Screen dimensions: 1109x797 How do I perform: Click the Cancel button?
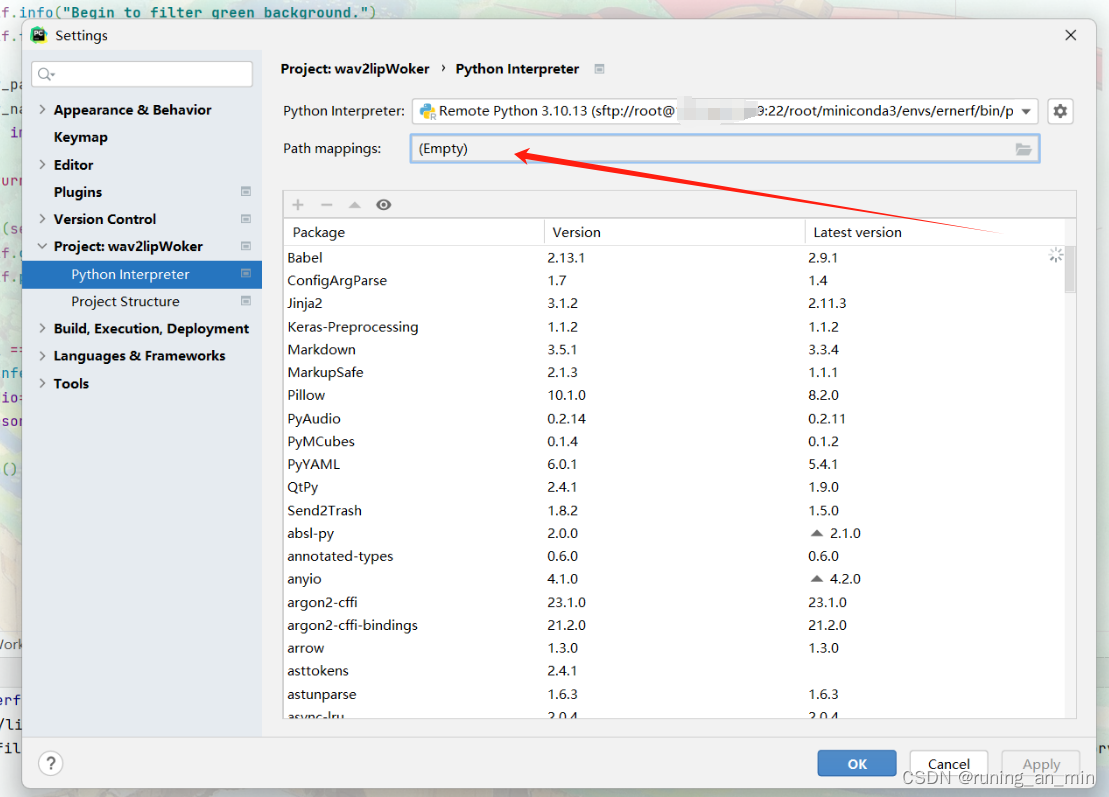pos(948,763)
